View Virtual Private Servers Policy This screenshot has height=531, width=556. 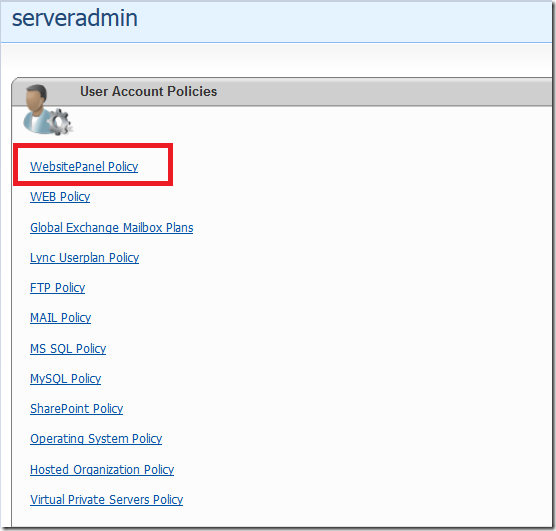[x=106, y=500]
